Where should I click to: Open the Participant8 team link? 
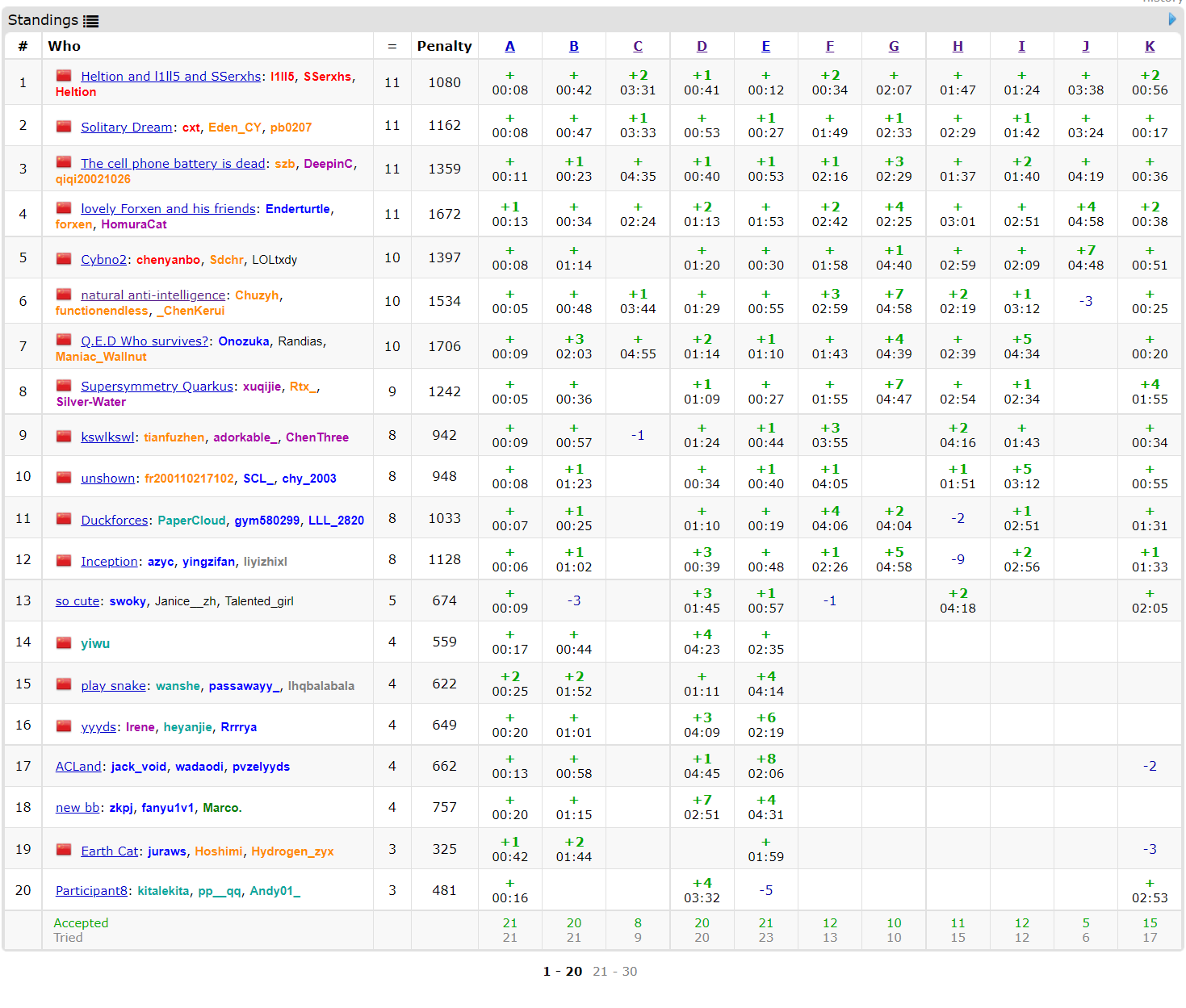91,891
